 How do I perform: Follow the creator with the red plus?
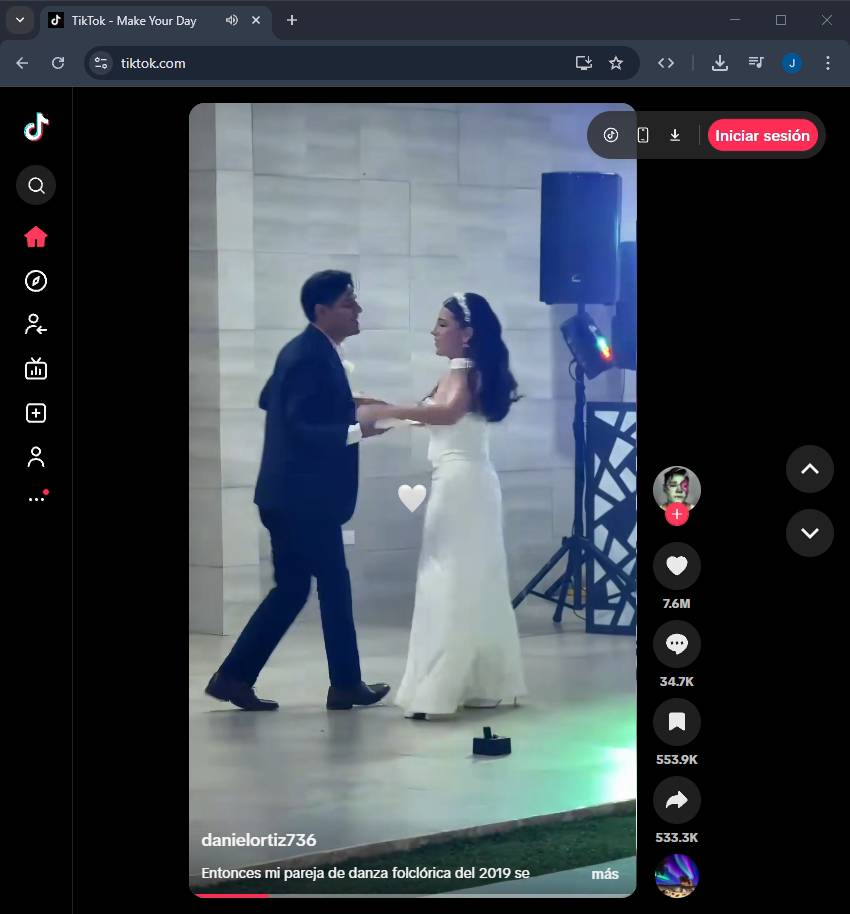click(677, 514)
